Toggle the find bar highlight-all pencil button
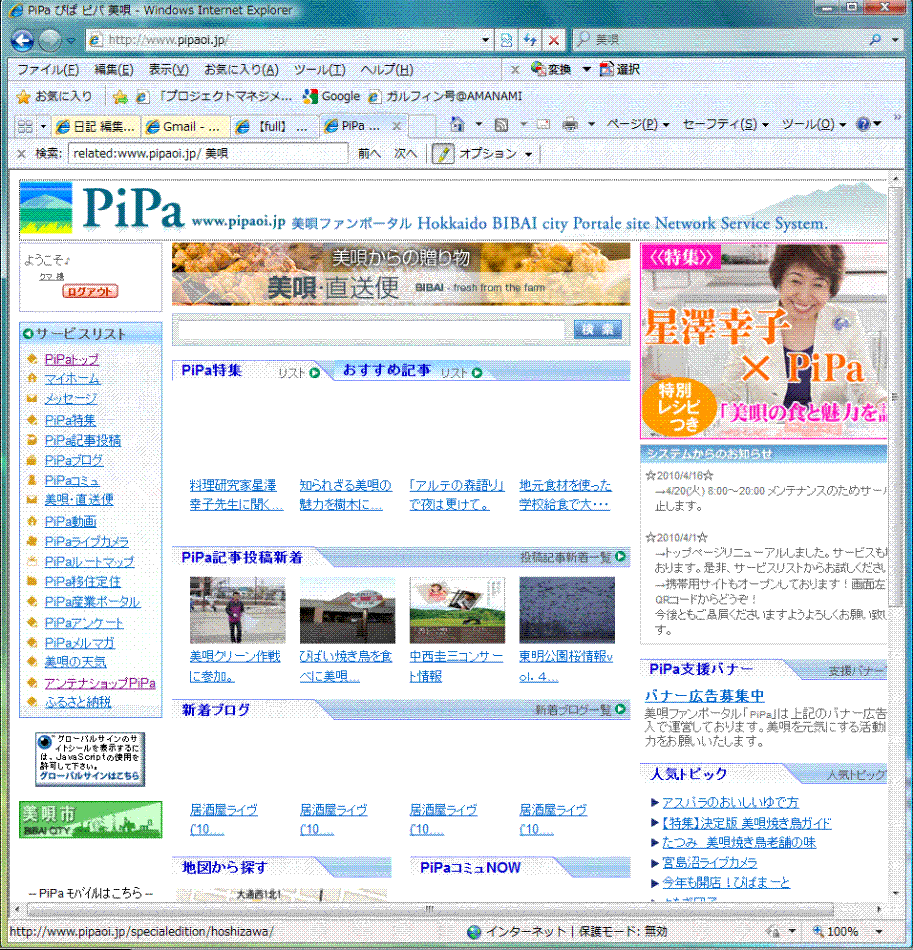Image resolution: width=913 pixels, height=950 pixels. [443, 154]
